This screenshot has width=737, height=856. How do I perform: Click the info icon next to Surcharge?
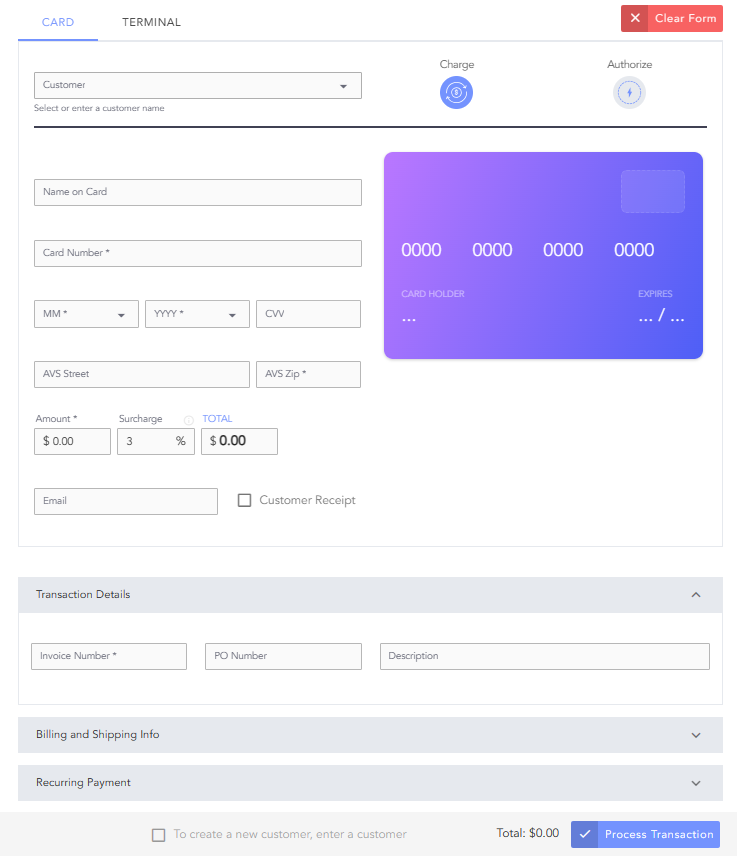point(188,419)
